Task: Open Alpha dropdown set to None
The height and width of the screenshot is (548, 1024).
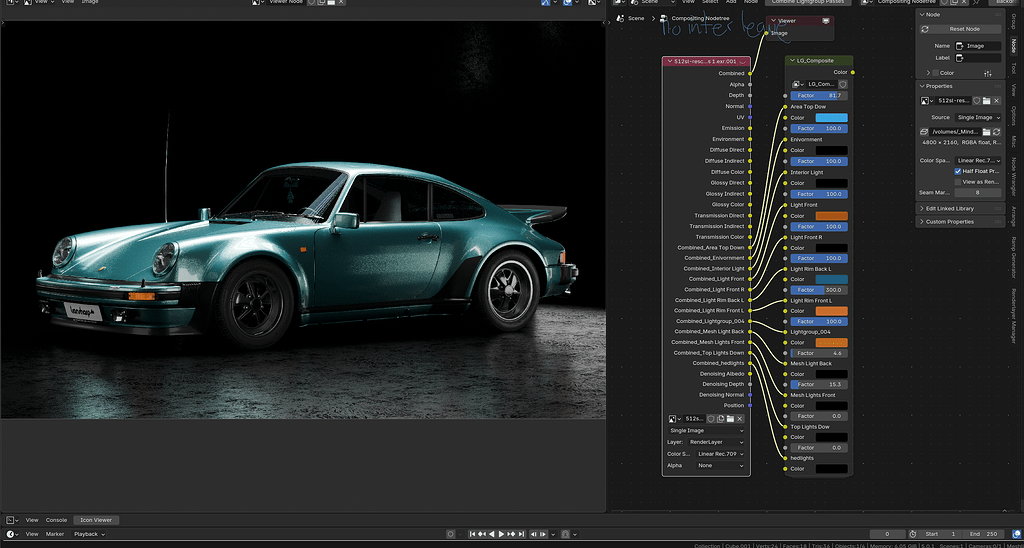Action: click(720, 466)
